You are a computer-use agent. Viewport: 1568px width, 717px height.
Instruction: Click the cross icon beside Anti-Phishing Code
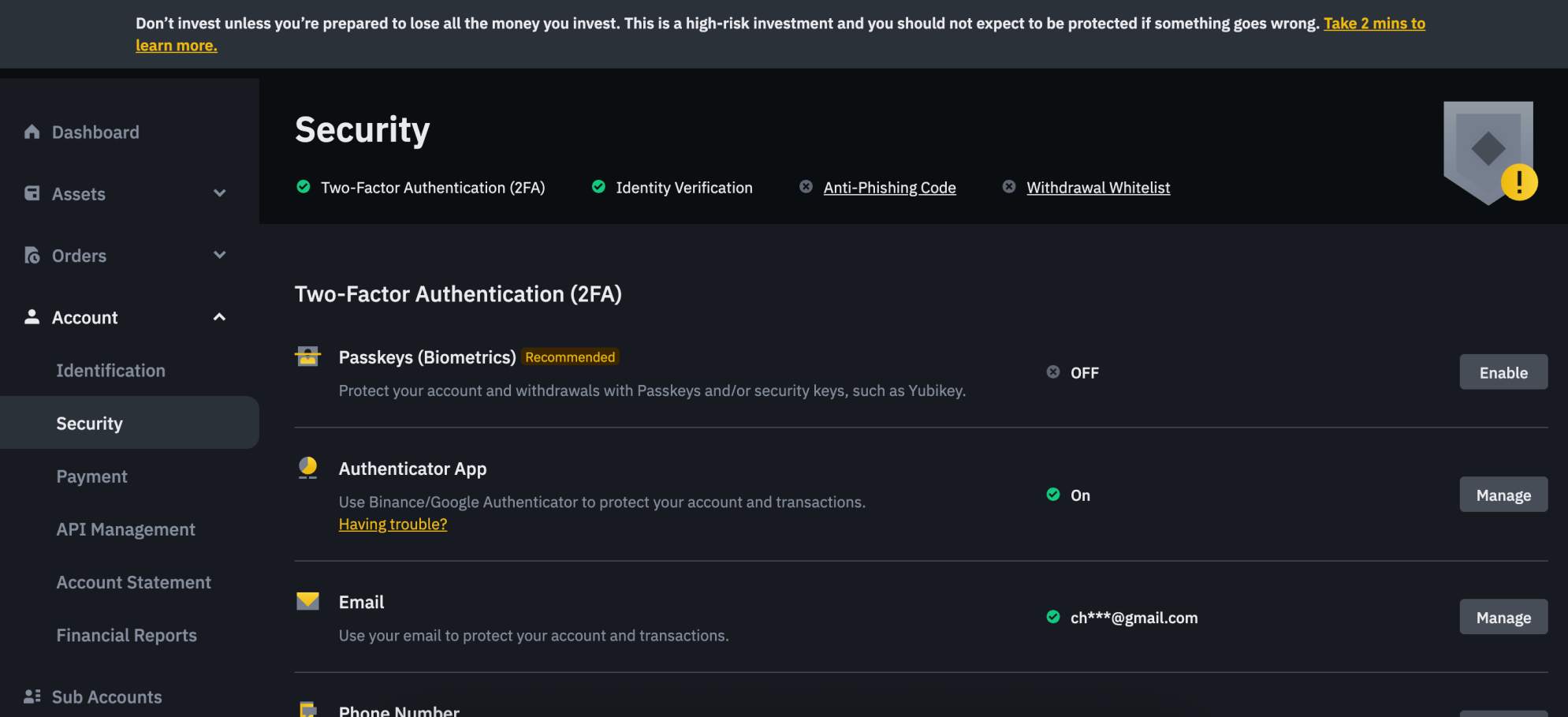pos(806,187)
